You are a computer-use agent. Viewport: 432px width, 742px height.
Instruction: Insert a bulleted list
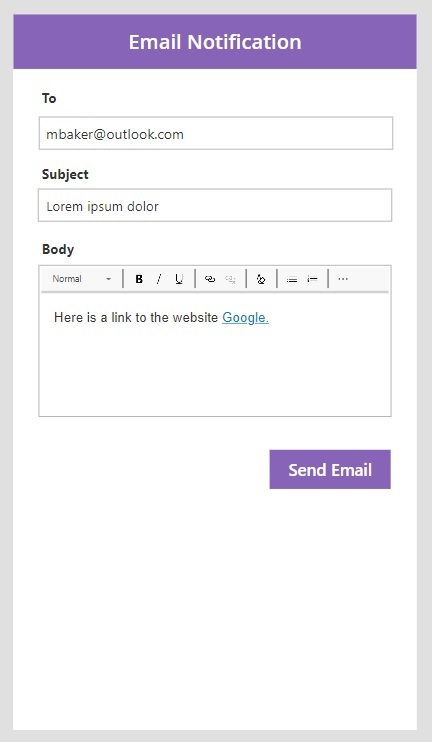(x=292, y=279)
